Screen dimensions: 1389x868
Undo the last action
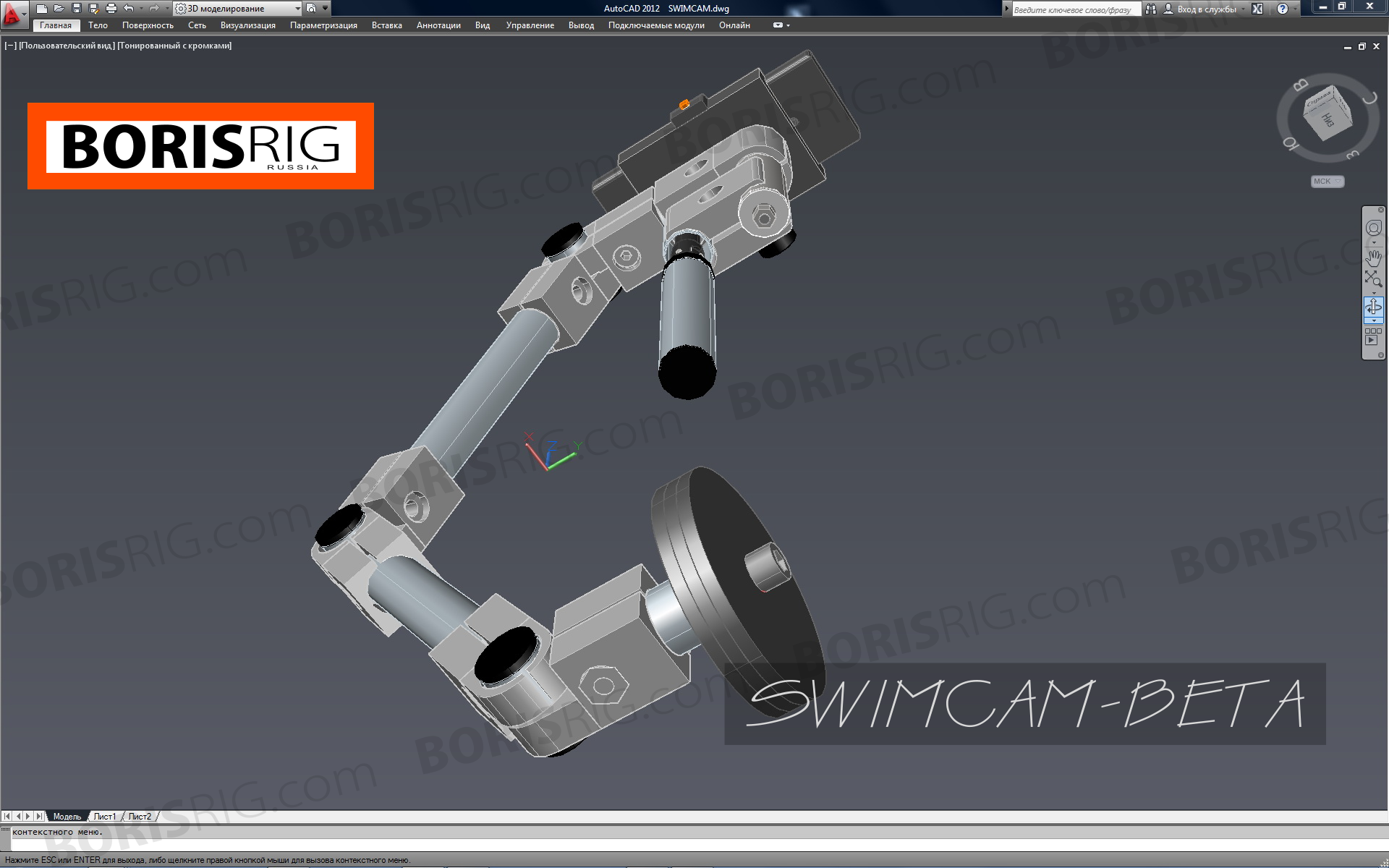pyautogui.click(x=129, y=9)
